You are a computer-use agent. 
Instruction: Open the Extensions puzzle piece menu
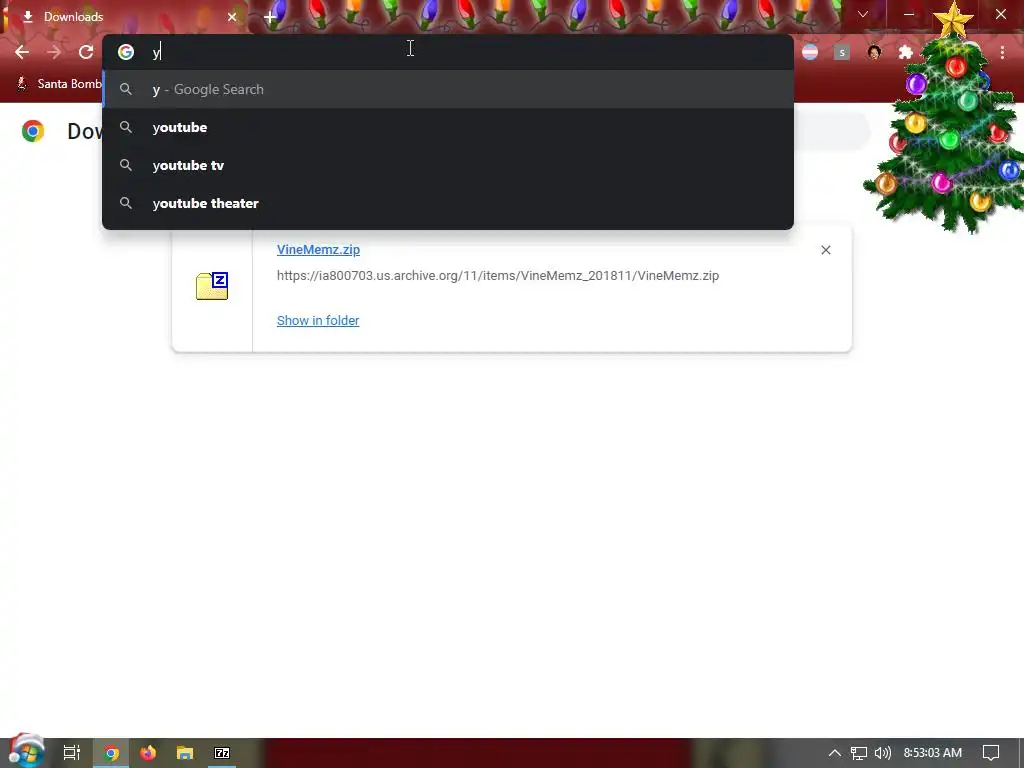point(906,52)
